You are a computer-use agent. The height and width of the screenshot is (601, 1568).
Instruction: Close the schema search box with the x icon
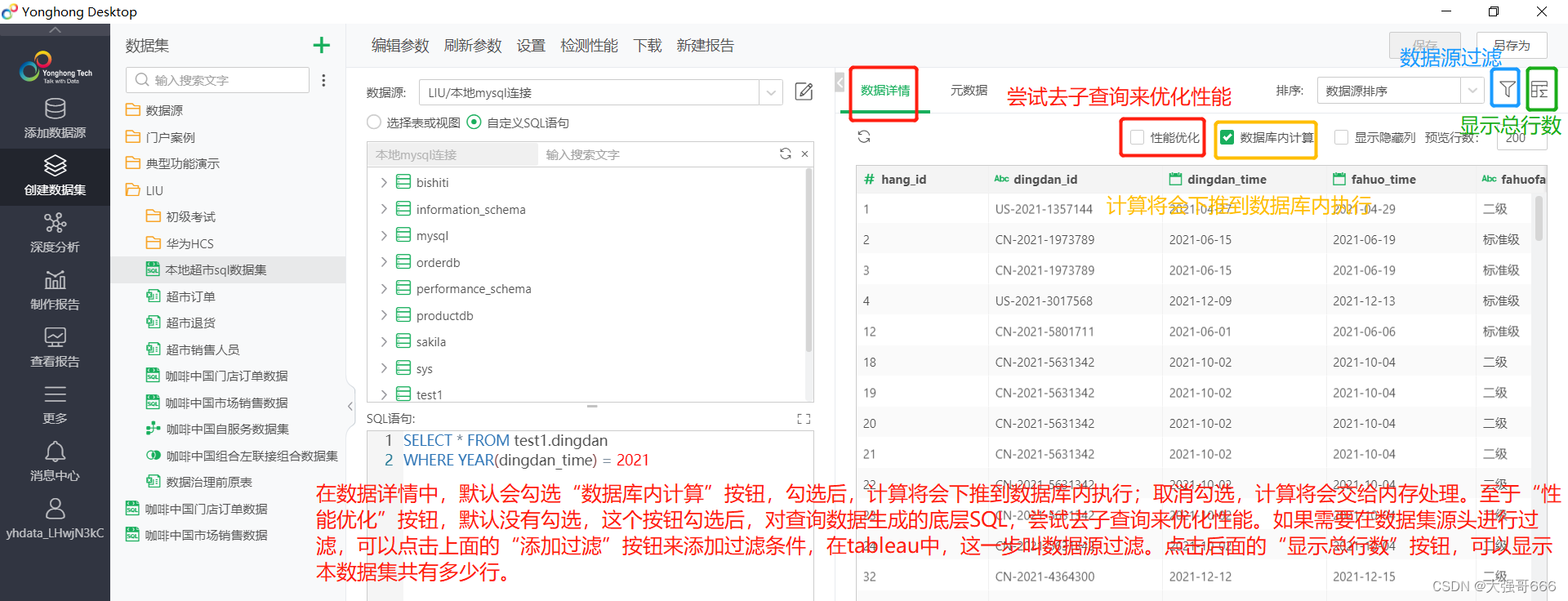pyautogui.click(x=804, y=154)
